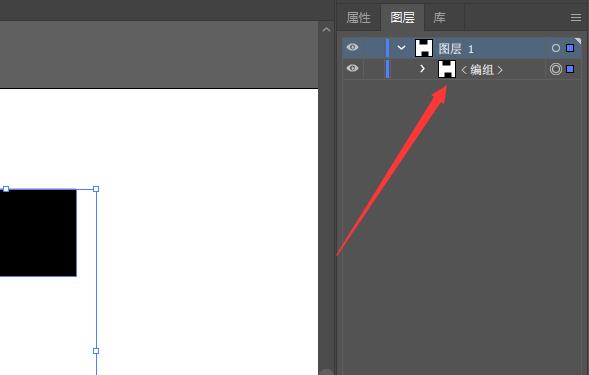589x375 pixels.
Task: Select the 图层 1 layer name
Action: tap(456, 49)
